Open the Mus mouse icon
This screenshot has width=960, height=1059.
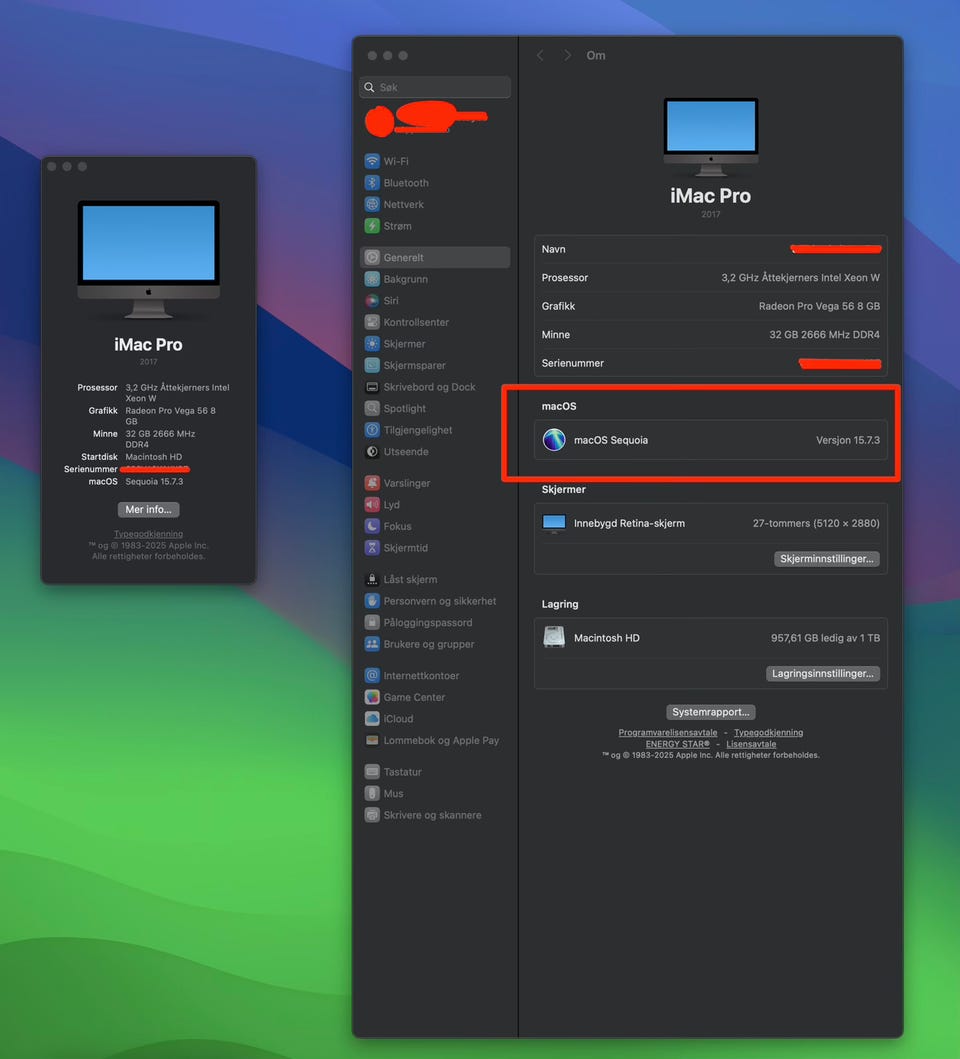point(372,794)
